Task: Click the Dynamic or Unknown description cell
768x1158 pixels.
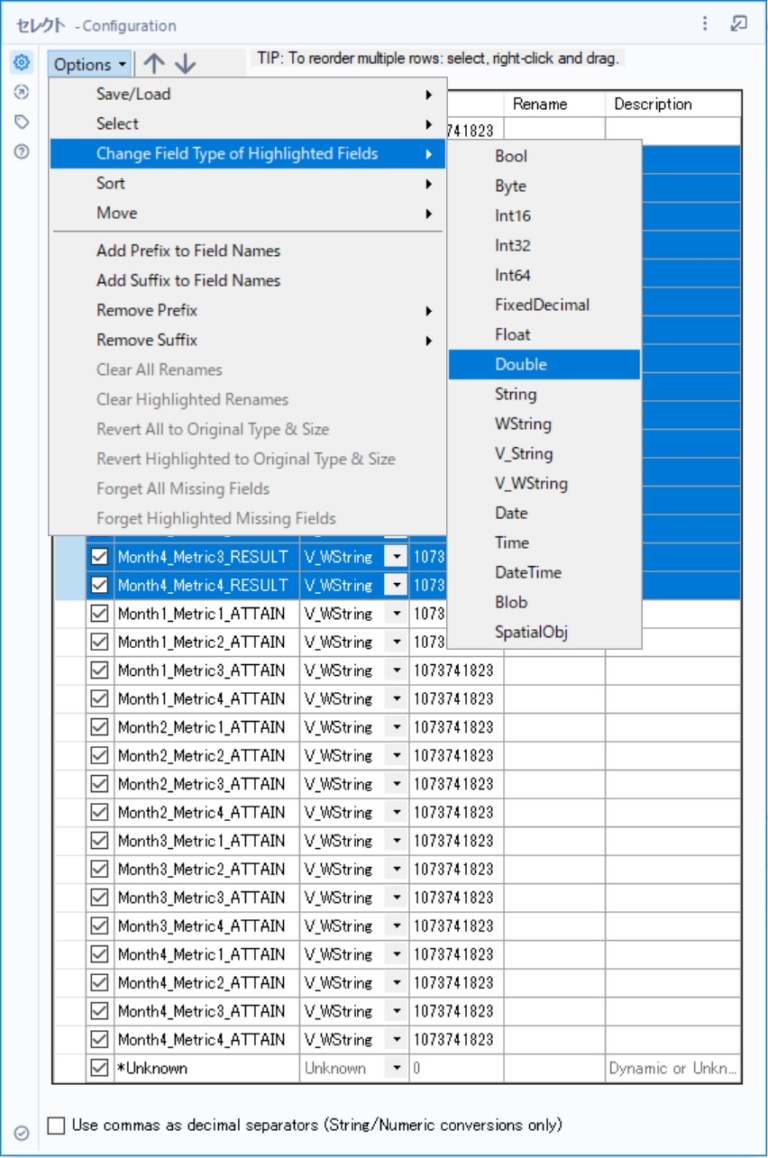Action: click(x=673, y=1067)
